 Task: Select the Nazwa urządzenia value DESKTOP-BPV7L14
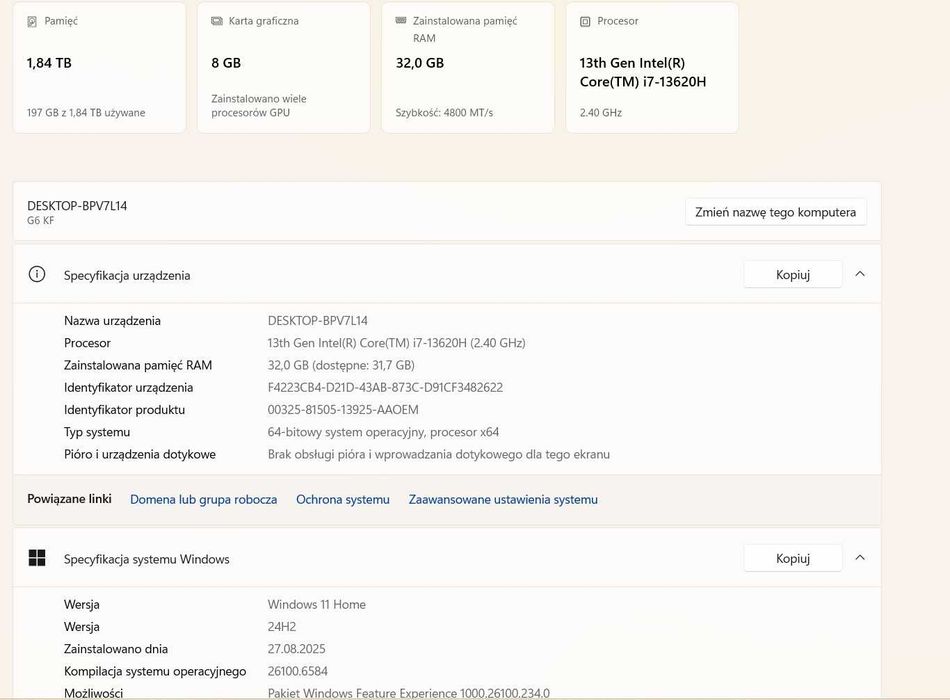pos(317,321)
